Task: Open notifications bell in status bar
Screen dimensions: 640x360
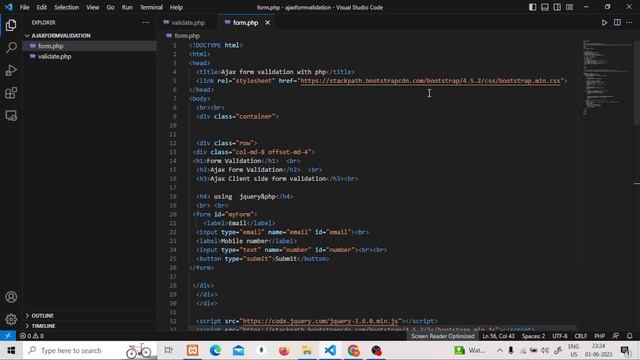Action: coord(629,336)
